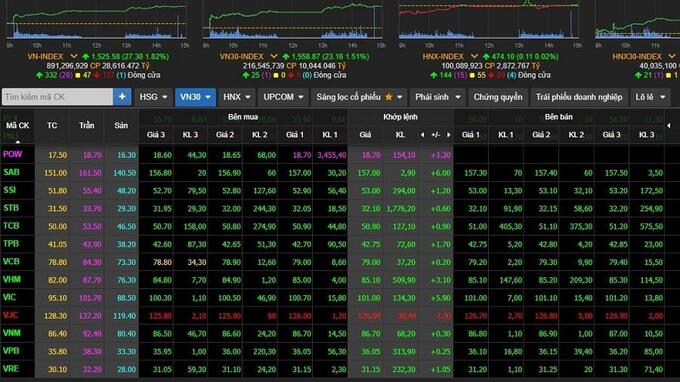Click the left arrow beside +/- column

click(x=422, y=135)
